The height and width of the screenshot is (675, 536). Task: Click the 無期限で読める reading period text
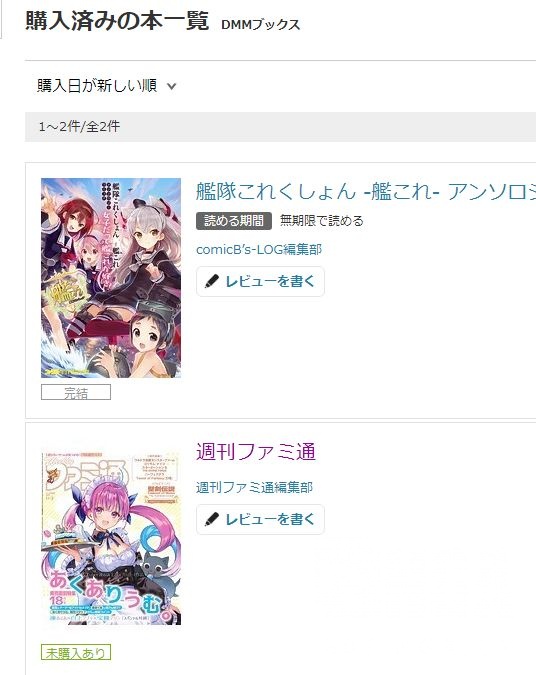click(x=322, y=221)
